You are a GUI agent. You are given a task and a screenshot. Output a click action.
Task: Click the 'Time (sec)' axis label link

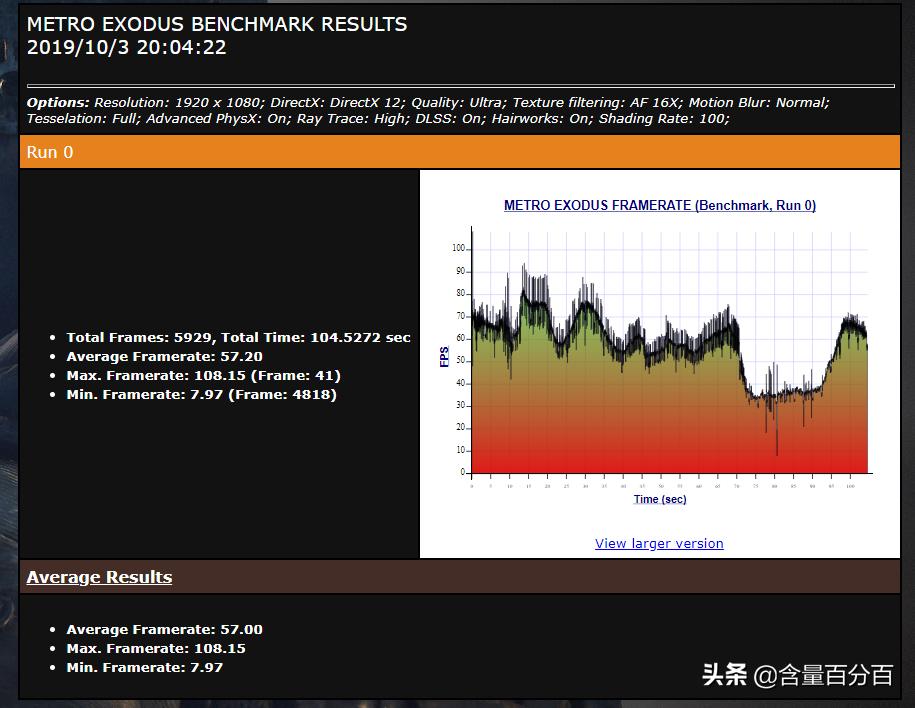(x=658, y=498)
